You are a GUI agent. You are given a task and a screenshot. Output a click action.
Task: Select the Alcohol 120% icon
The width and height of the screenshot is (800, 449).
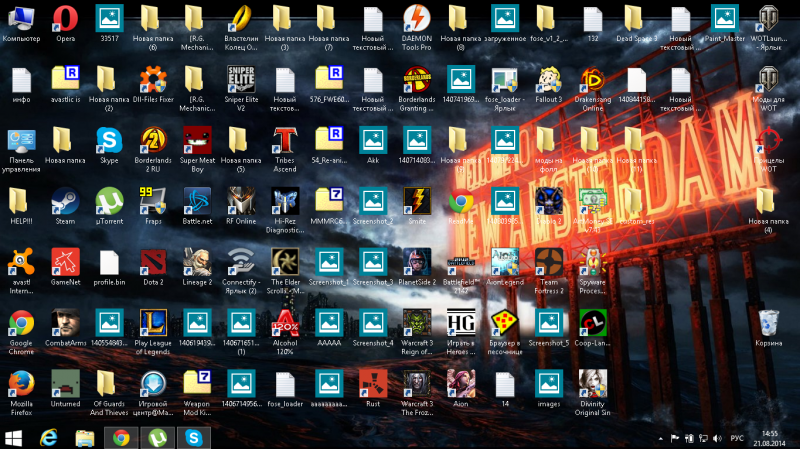[x=285, y=323]
